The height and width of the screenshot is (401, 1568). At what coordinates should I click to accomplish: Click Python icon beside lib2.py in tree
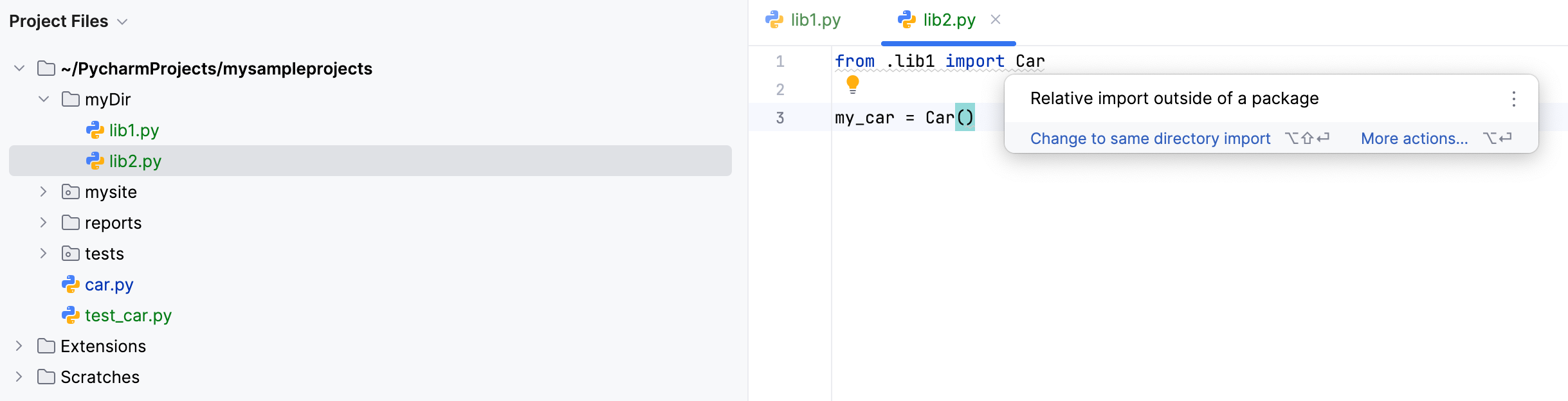[x=95, y=161]
